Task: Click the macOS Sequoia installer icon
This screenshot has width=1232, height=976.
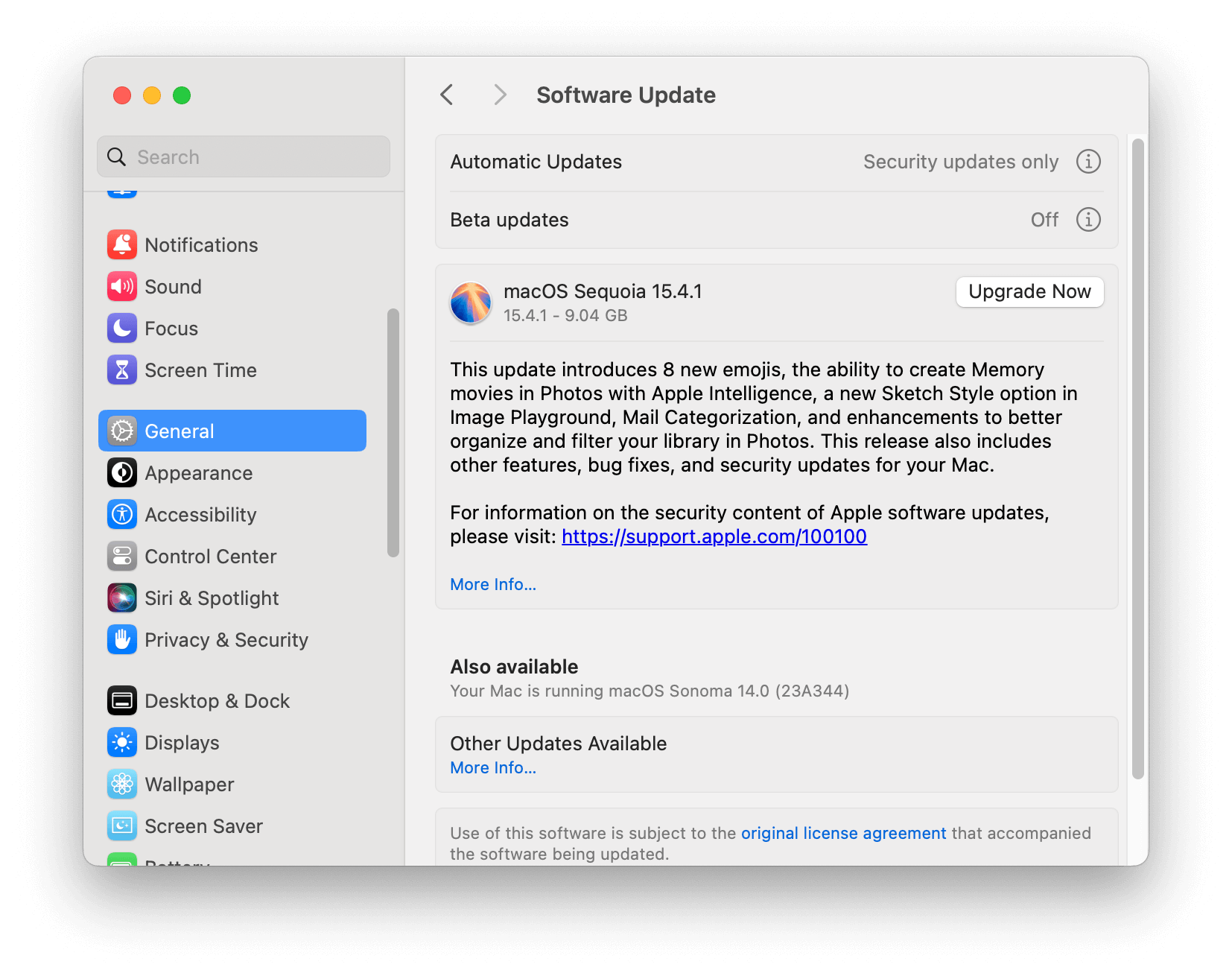Action: pos(471,302)
